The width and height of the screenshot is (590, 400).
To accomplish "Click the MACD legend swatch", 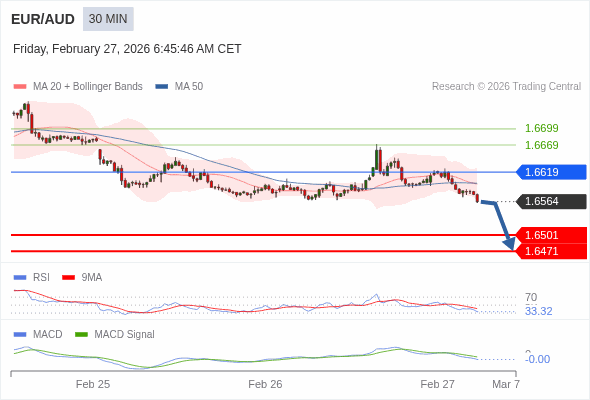I will 20,335.
